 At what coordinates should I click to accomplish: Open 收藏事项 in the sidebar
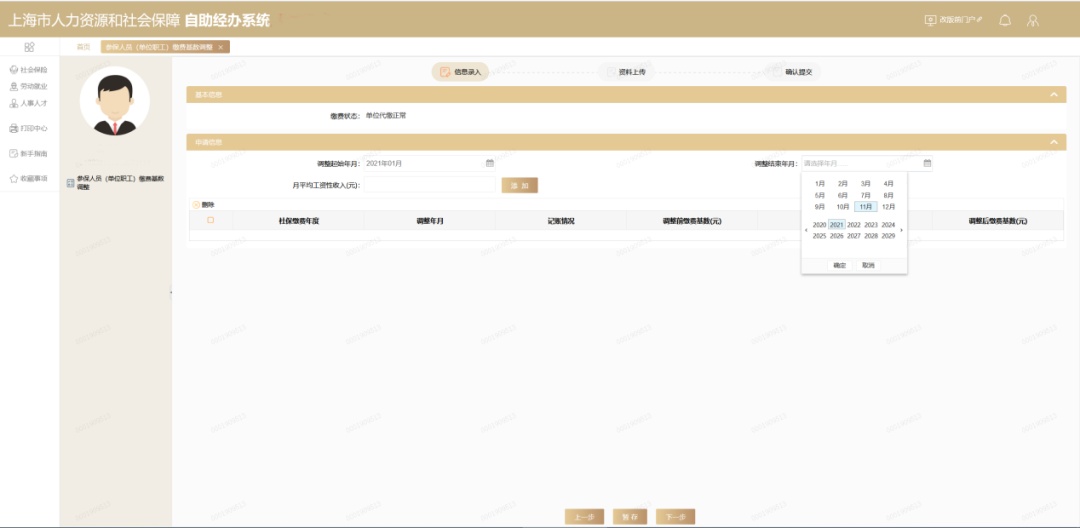[29, 178]
